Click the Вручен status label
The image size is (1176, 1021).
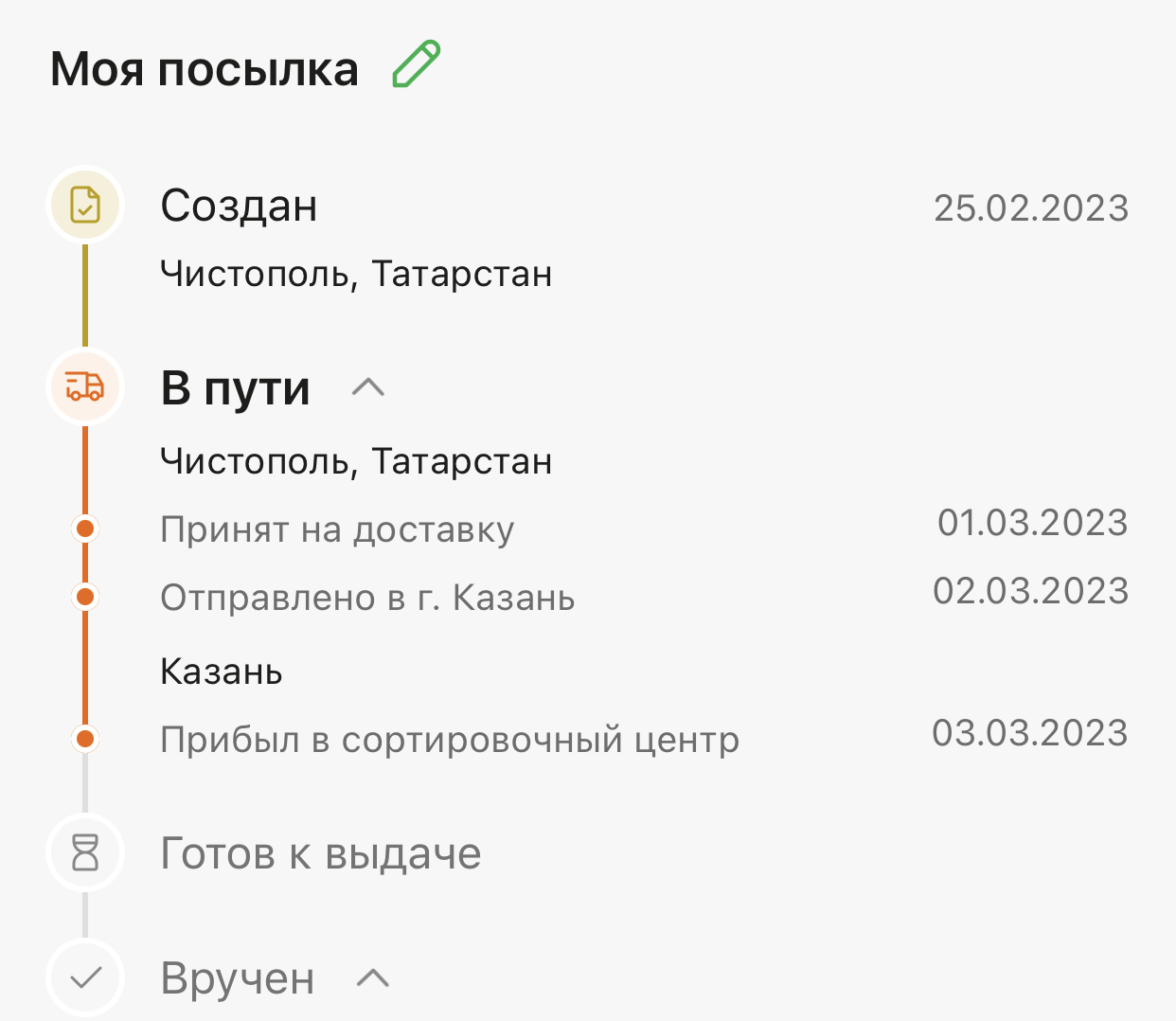[238, 978]
